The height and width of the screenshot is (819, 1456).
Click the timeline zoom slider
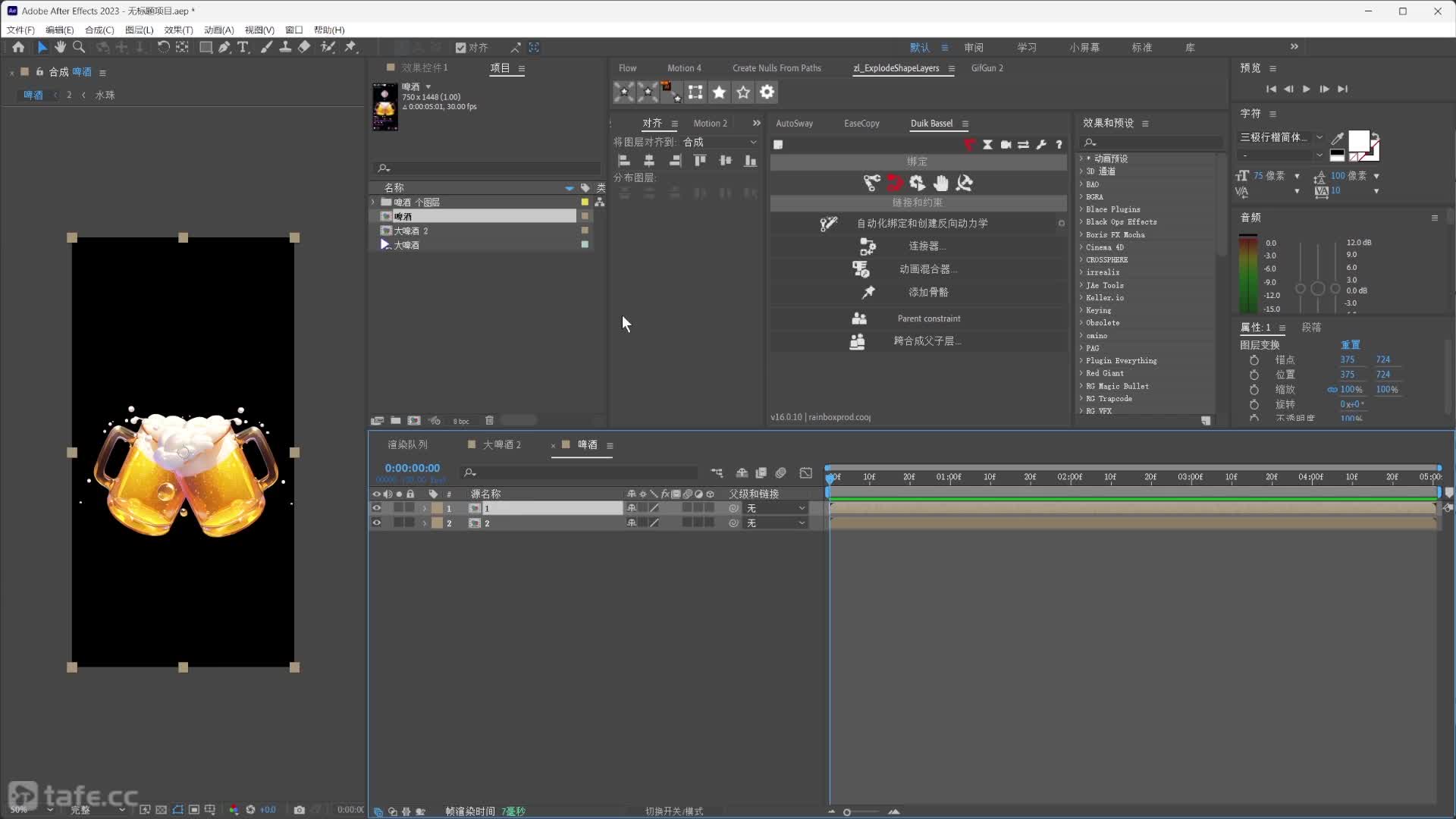click(x=847, y=812)
